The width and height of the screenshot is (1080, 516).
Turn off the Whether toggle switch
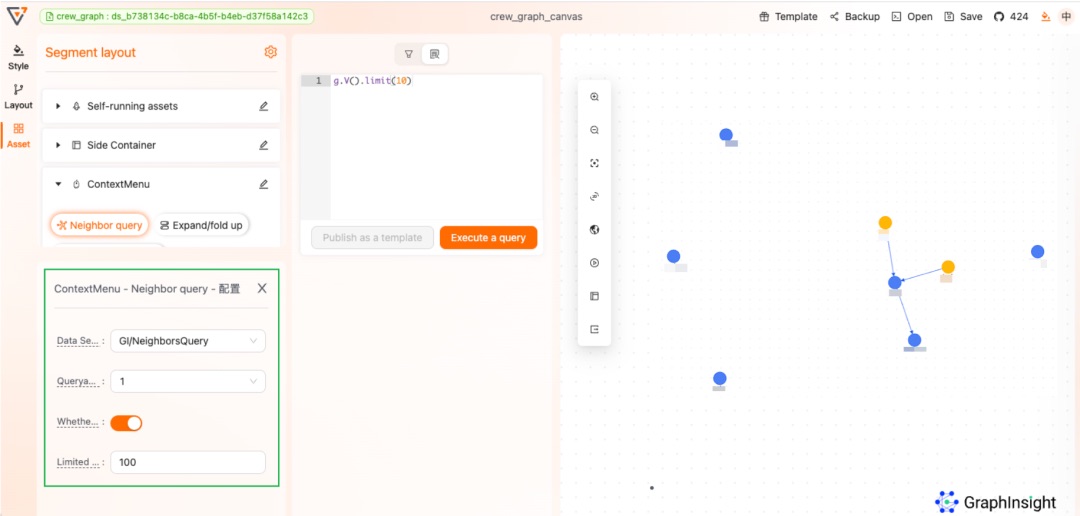click(x=126, y=423)
